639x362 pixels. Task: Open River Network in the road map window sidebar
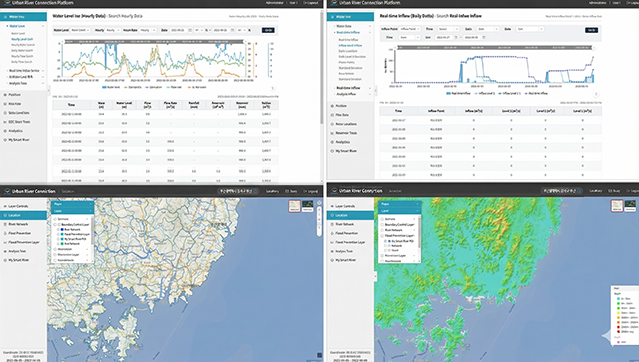[x=18, y=224]
